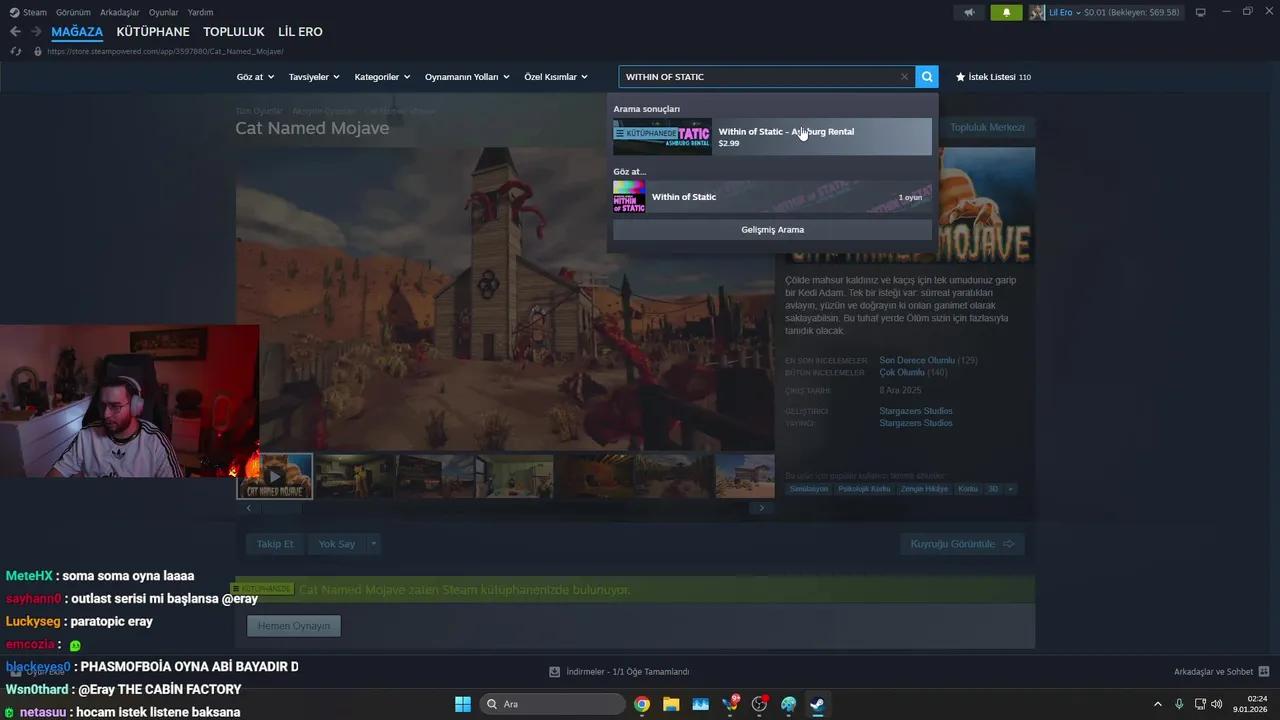
Task: Click the microphone tray icon
Action: tap(1180, 704)
